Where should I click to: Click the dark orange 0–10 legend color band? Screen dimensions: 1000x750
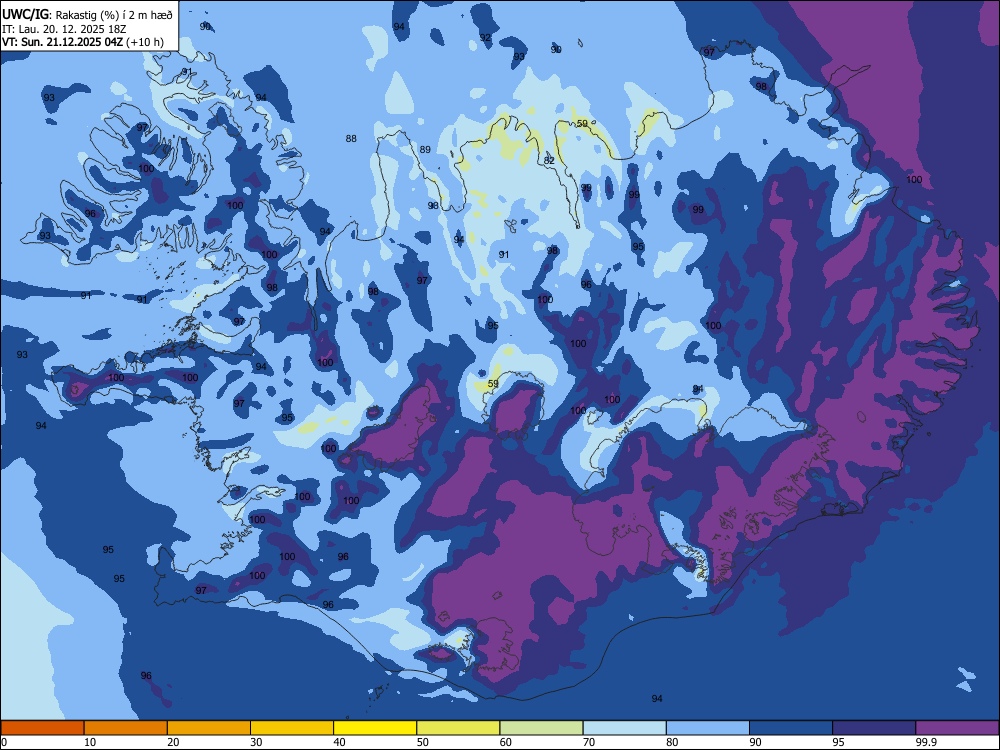(42, 728)
